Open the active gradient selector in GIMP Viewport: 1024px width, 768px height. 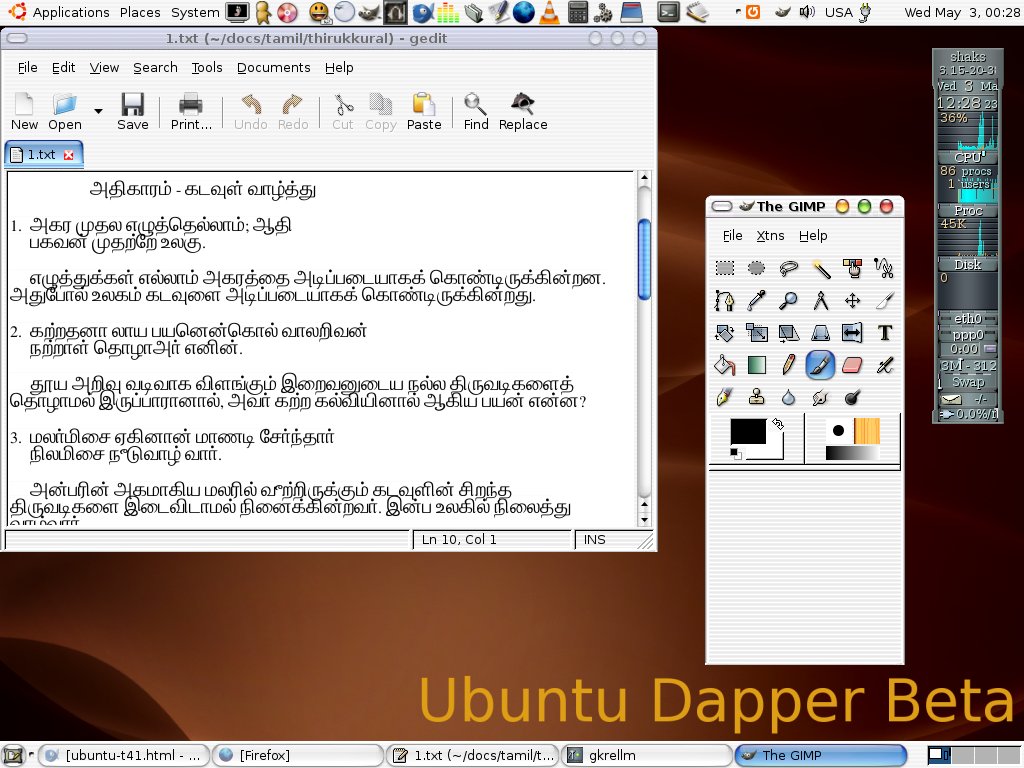pos(852,453)
